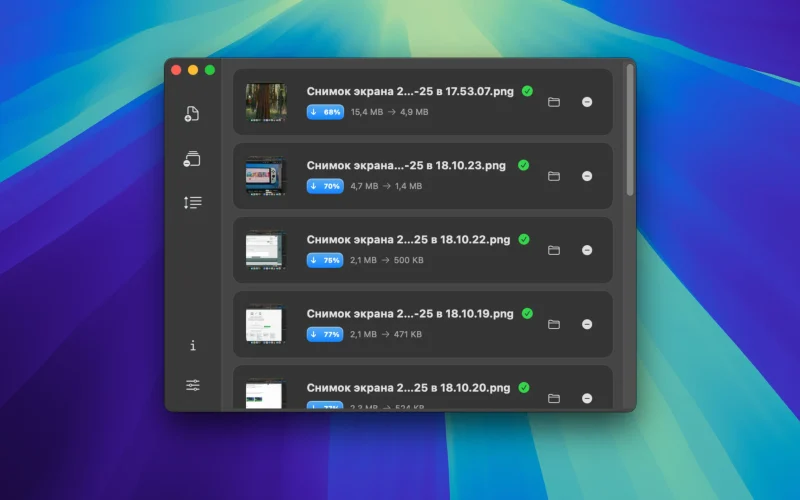The width and height of the screenshot is (800, 500).
Task: Click the 70% compression badge
Action: pyautogui.click(x=325, y=186)
